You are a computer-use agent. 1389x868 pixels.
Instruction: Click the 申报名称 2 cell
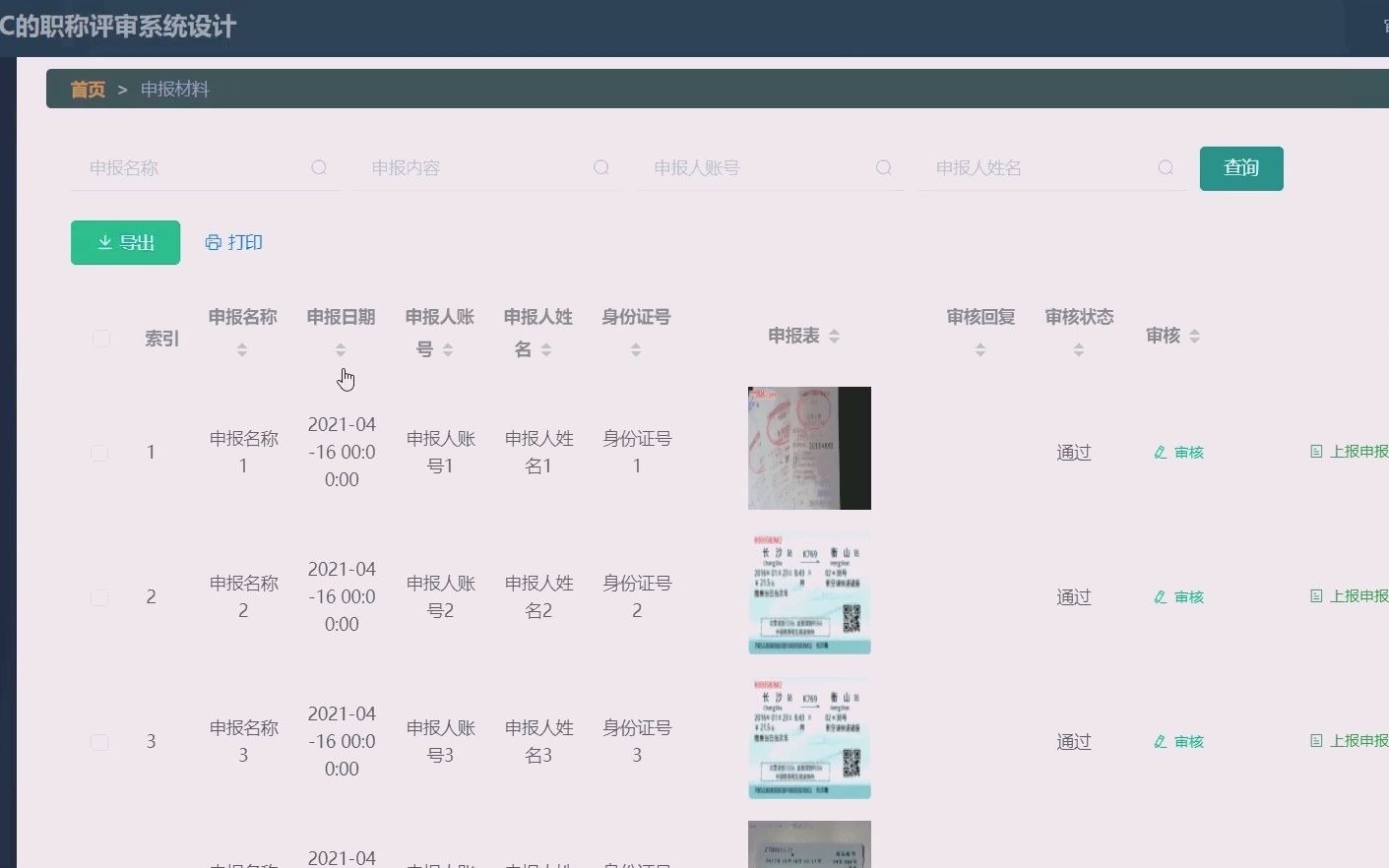[x=243, y=597]
